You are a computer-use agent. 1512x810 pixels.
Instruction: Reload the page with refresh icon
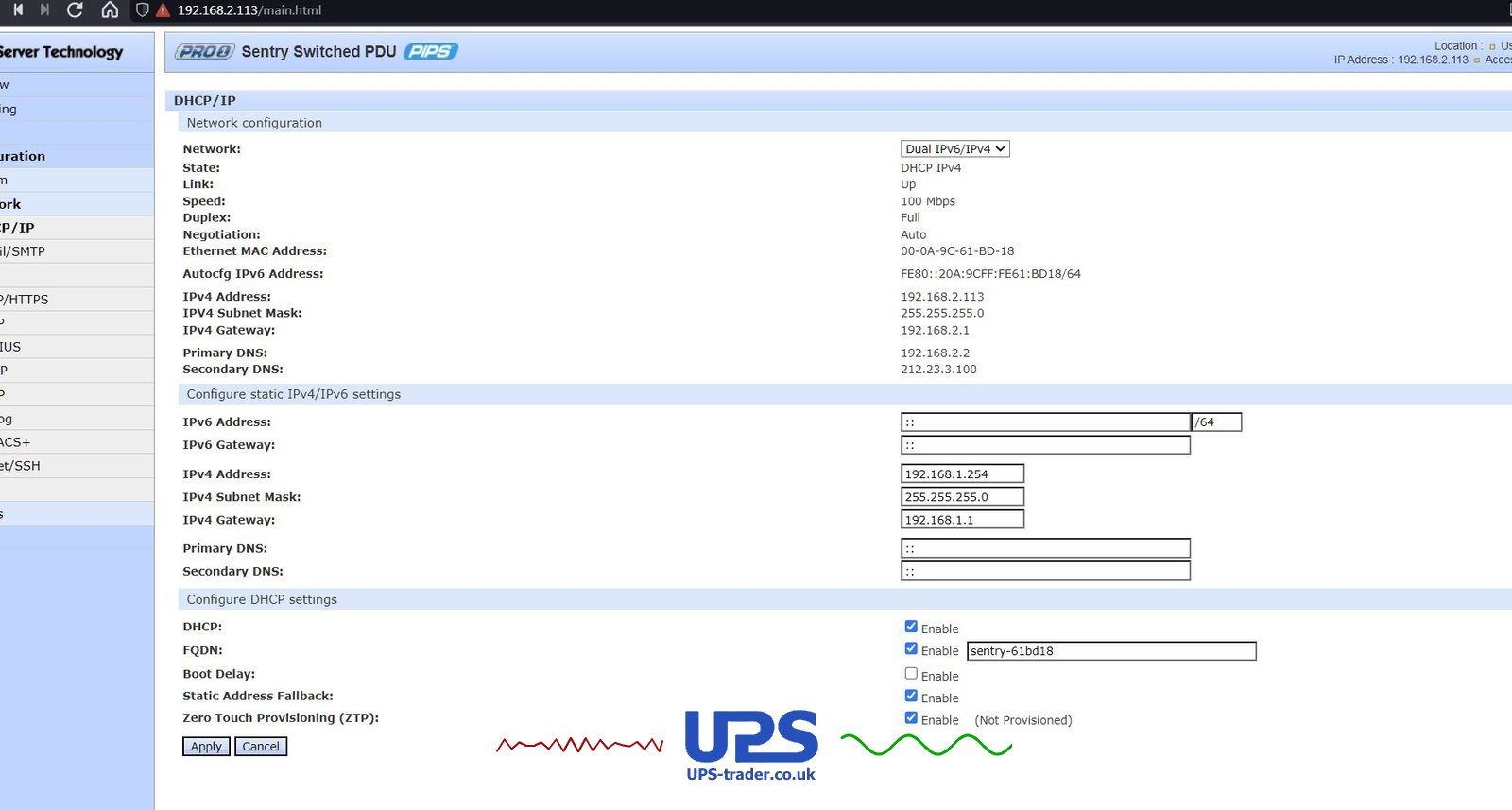tap(76, 9)
